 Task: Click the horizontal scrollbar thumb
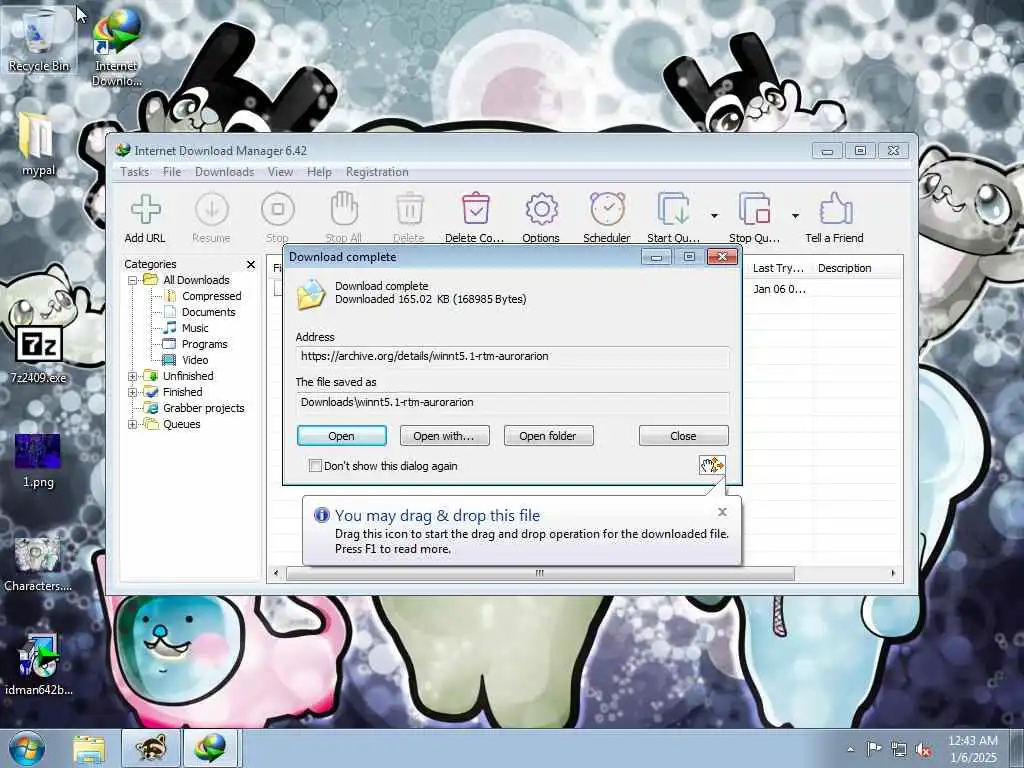[x=540, y=573]
